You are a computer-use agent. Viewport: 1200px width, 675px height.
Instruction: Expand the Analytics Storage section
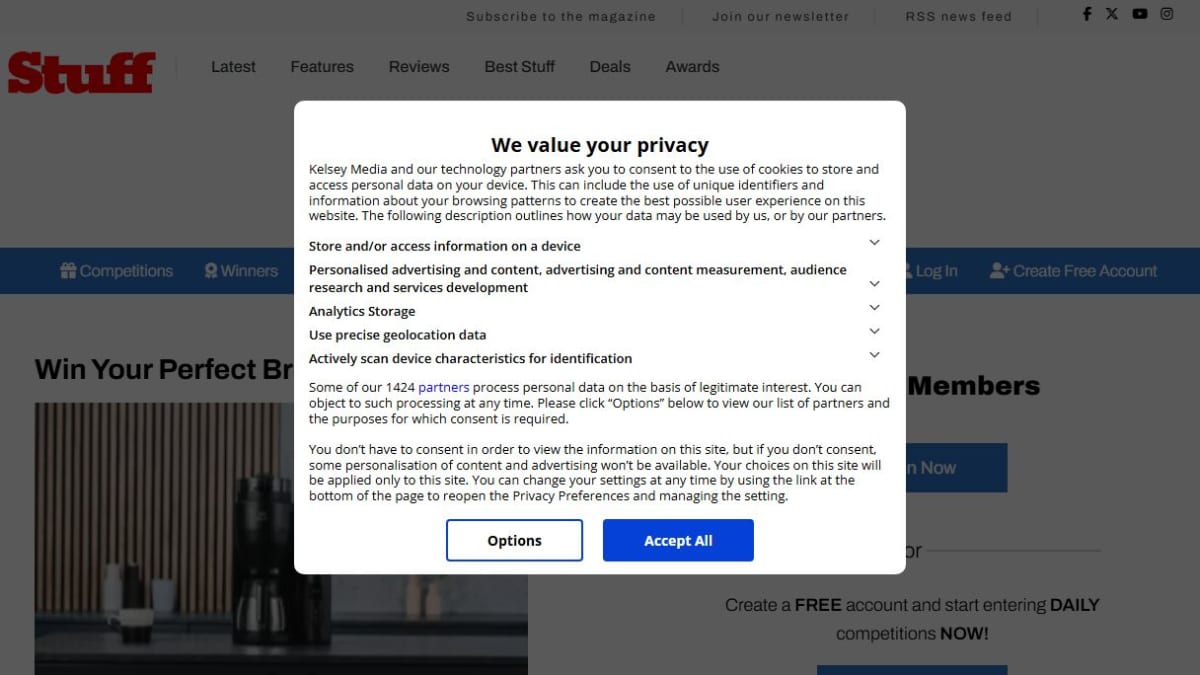(x=874, y=308)
